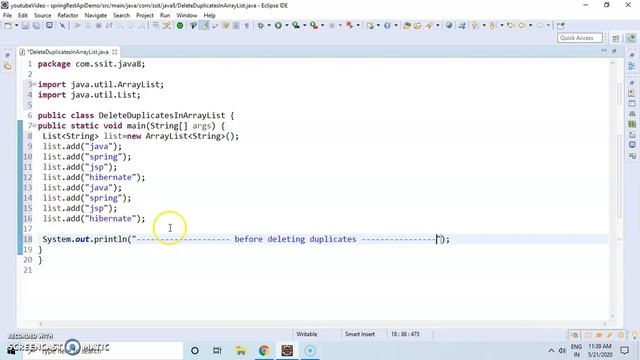This screenshot has height=360, width=640.
Task: Open the Next Annotation dropdown arrow
Action: click(484, 25)
